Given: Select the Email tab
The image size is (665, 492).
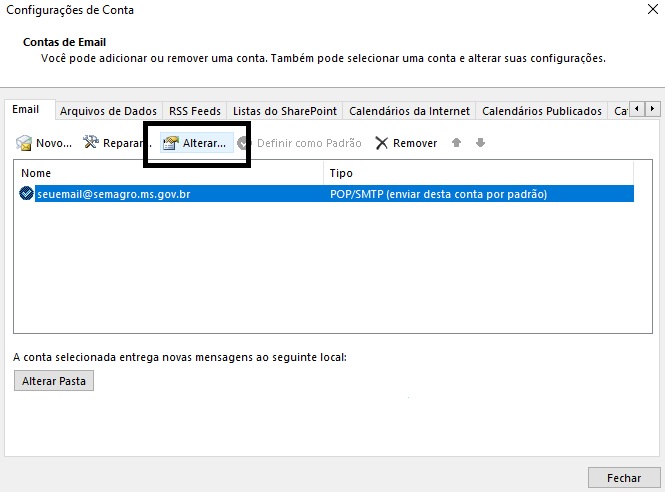Looking at the screenshot, I should pos(26,111).
